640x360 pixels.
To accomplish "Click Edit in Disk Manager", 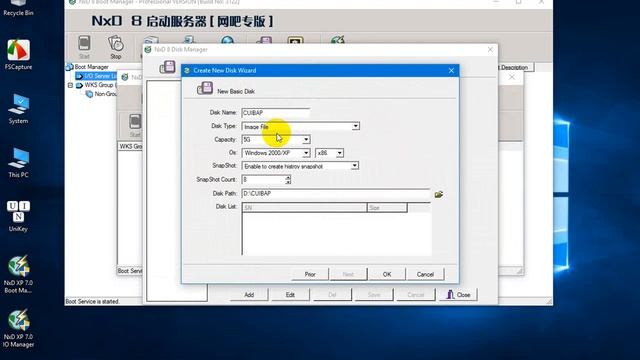I will 290,295.
